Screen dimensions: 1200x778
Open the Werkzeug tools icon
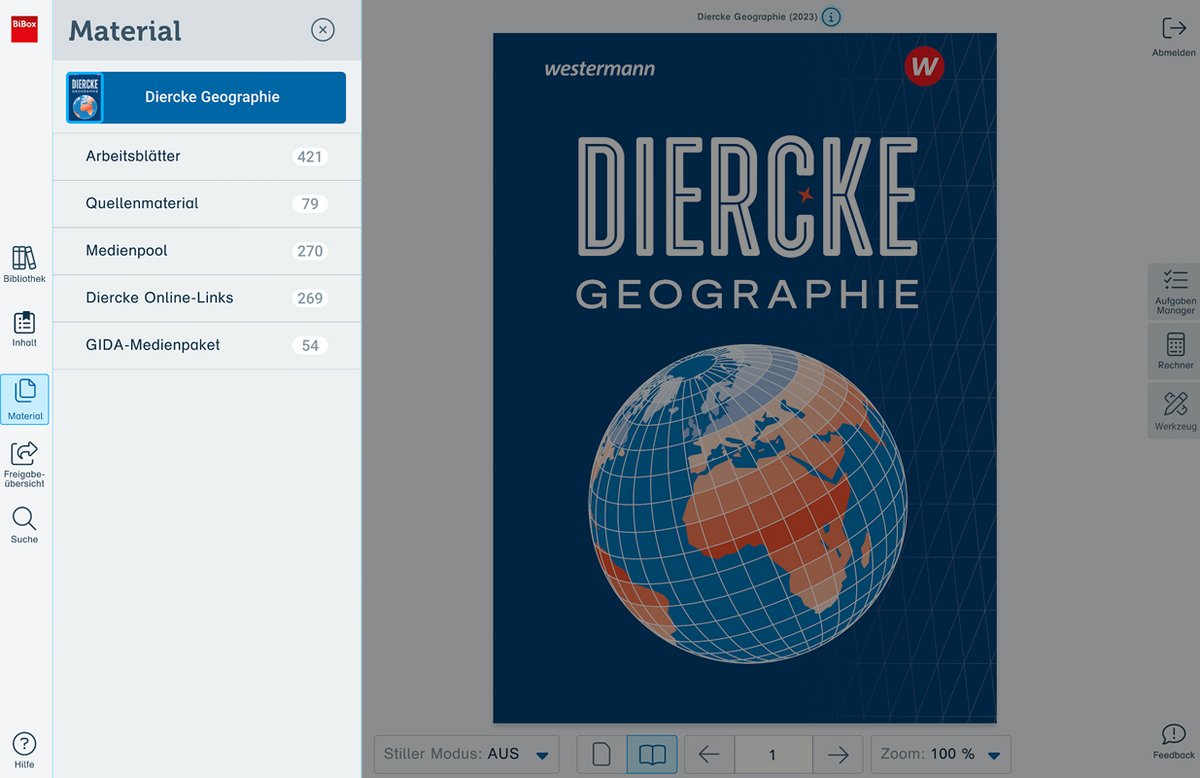(x=1175, y=411)
